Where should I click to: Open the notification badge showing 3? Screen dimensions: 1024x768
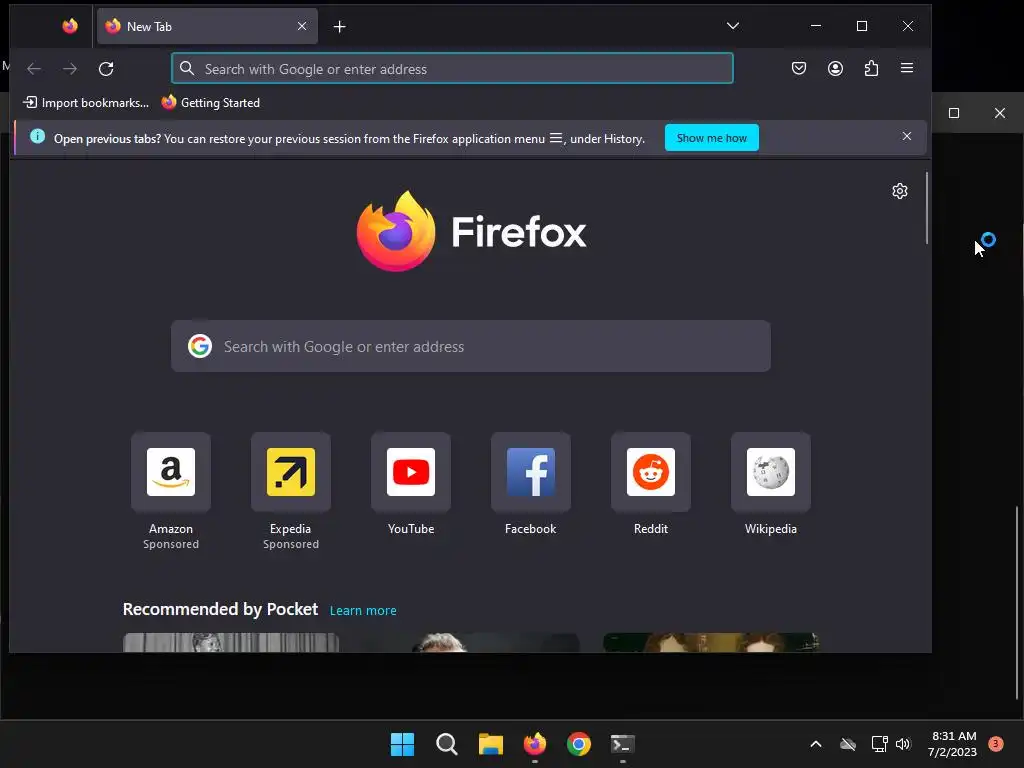pos(996,743)
